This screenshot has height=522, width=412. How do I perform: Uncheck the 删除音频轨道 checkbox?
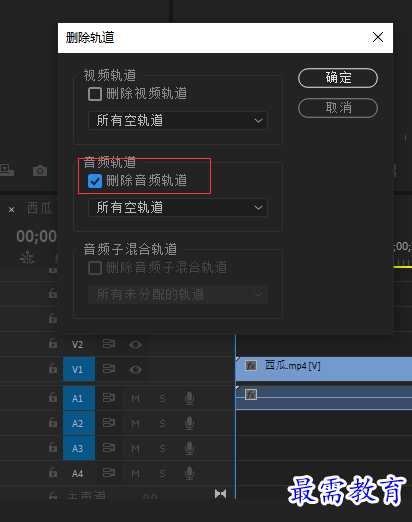[x=95, y=181]
